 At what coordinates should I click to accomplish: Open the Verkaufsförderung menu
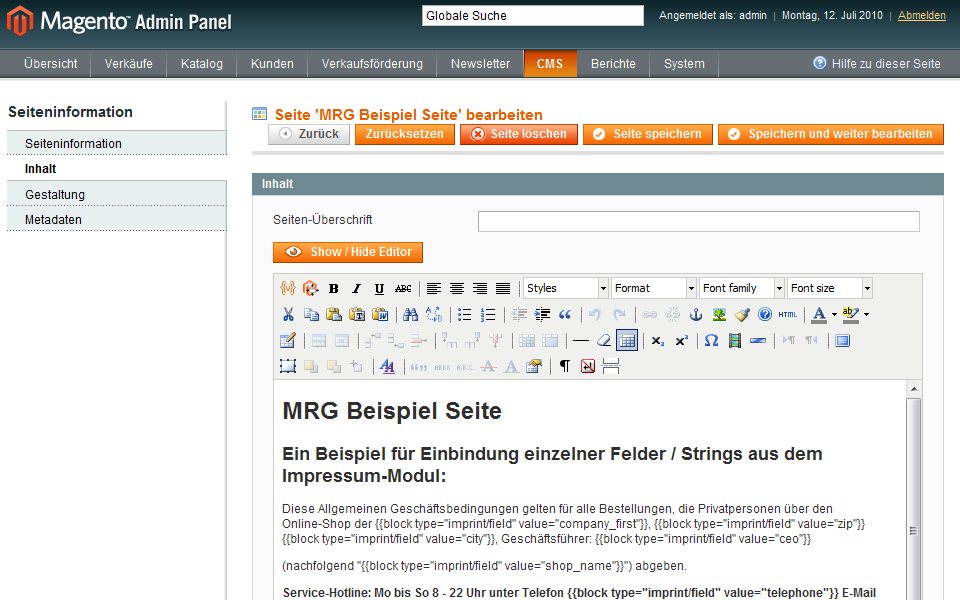coord(372,64)
